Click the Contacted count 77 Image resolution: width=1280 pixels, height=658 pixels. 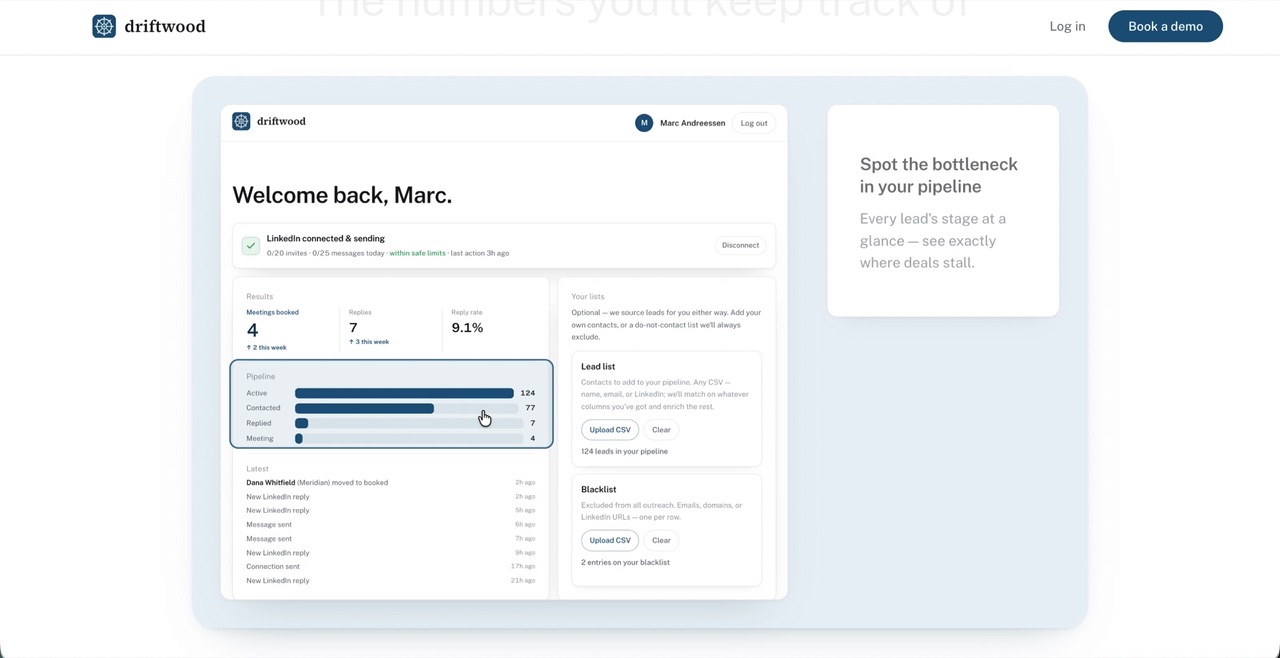click(x=530, y=408)
